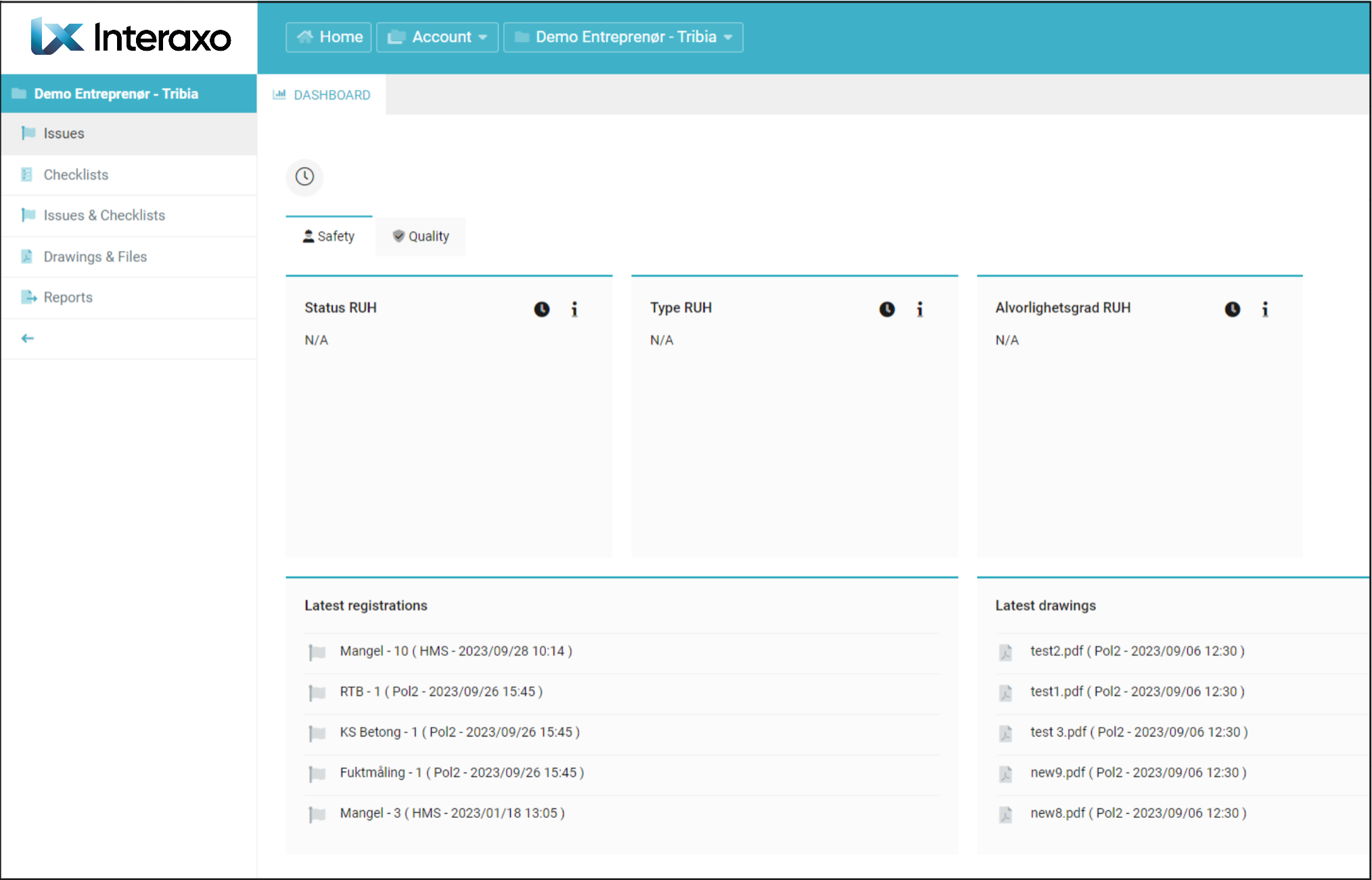Open Reports in the sidebar
Viewport: 1372px width, 880px height.
[x=68, y=297]
